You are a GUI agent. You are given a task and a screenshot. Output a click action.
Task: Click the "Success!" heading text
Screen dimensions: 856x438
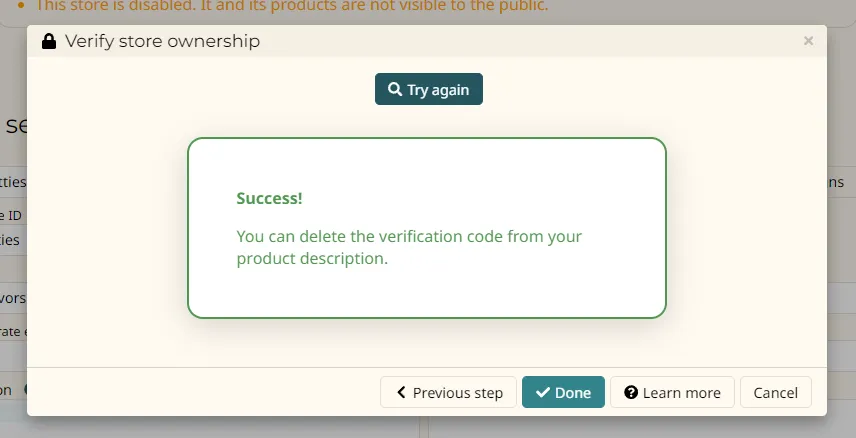(269, 198)
